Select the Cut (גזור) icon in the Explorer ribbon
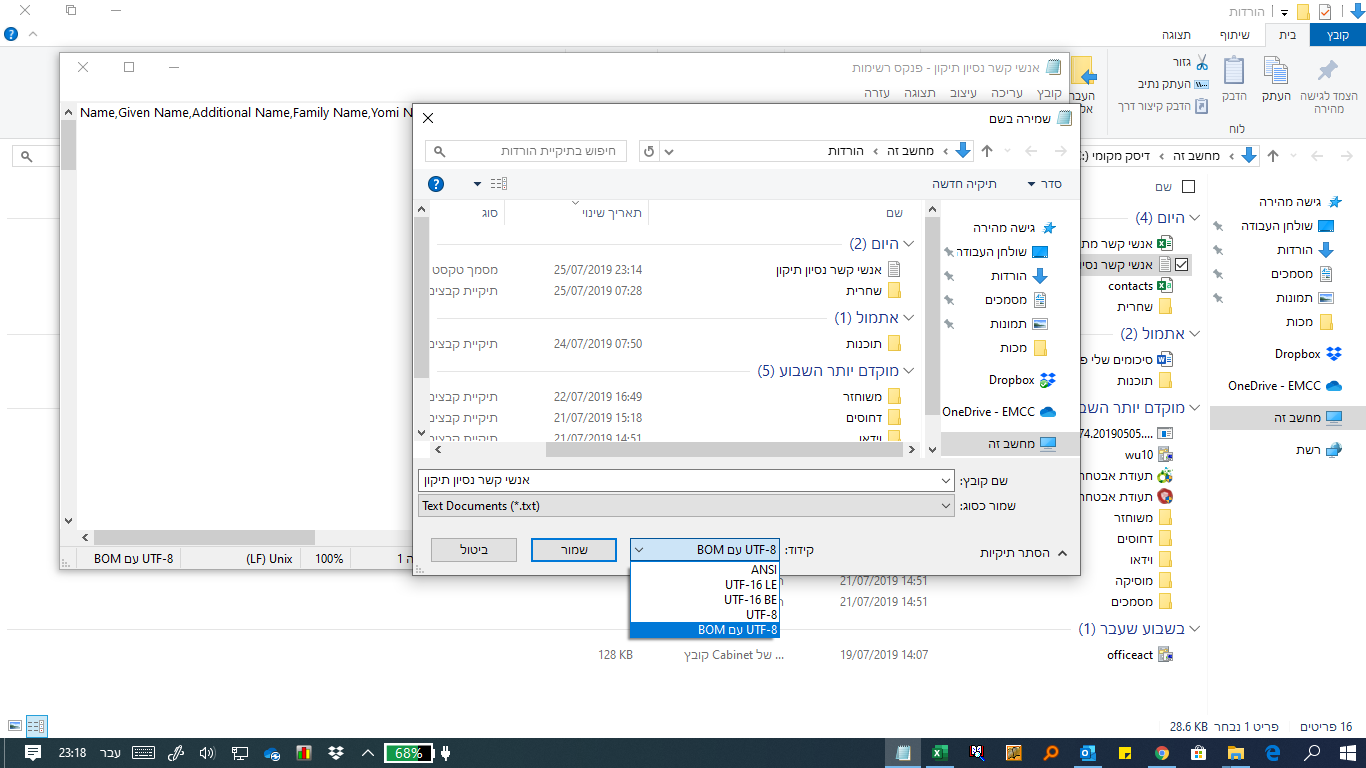The height and width of the screenshot is (768, 1366). (x=1201, y=62)
